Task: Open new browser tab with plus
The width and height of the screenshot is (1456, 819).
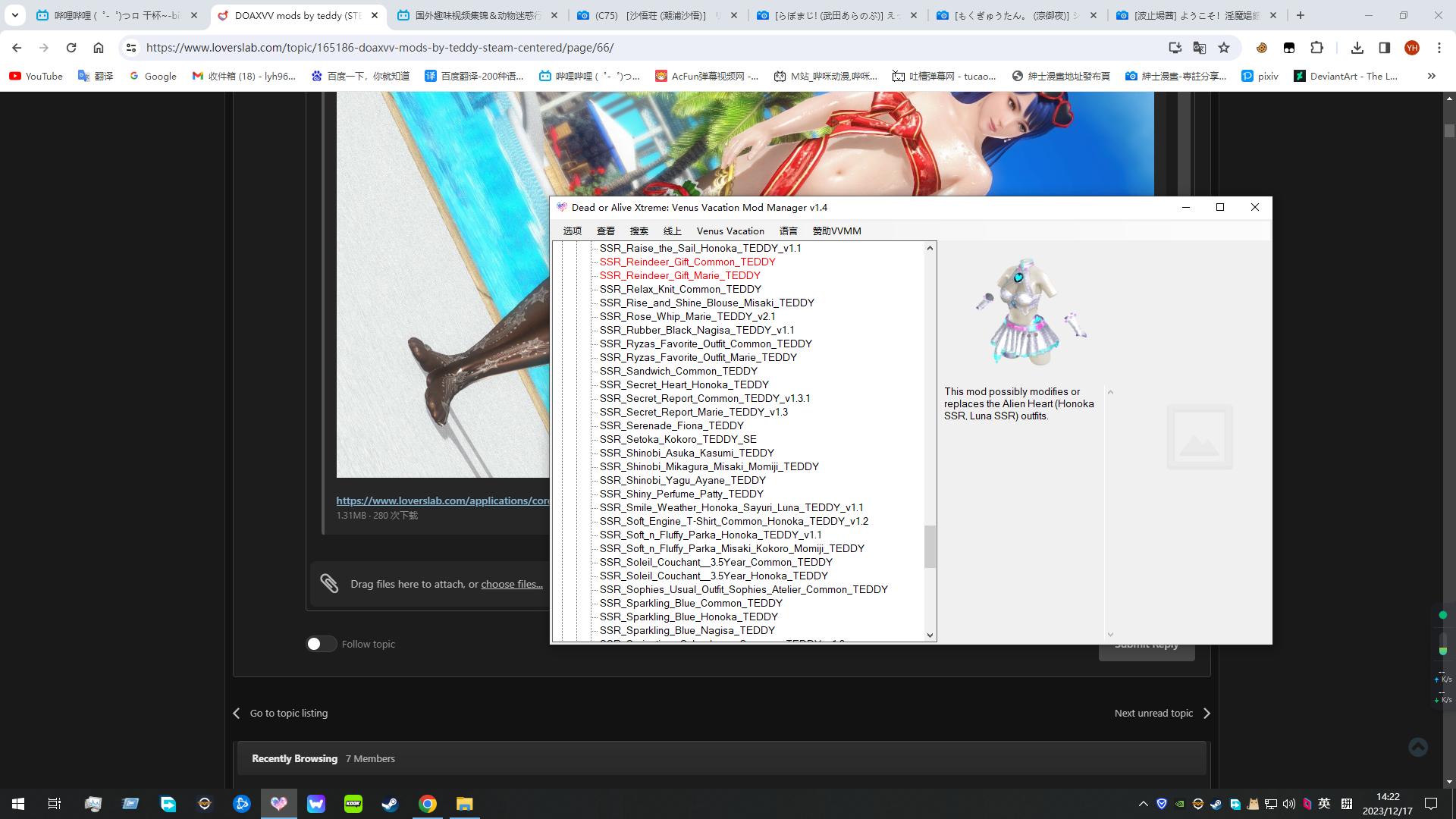Action: pos(1301,15)
